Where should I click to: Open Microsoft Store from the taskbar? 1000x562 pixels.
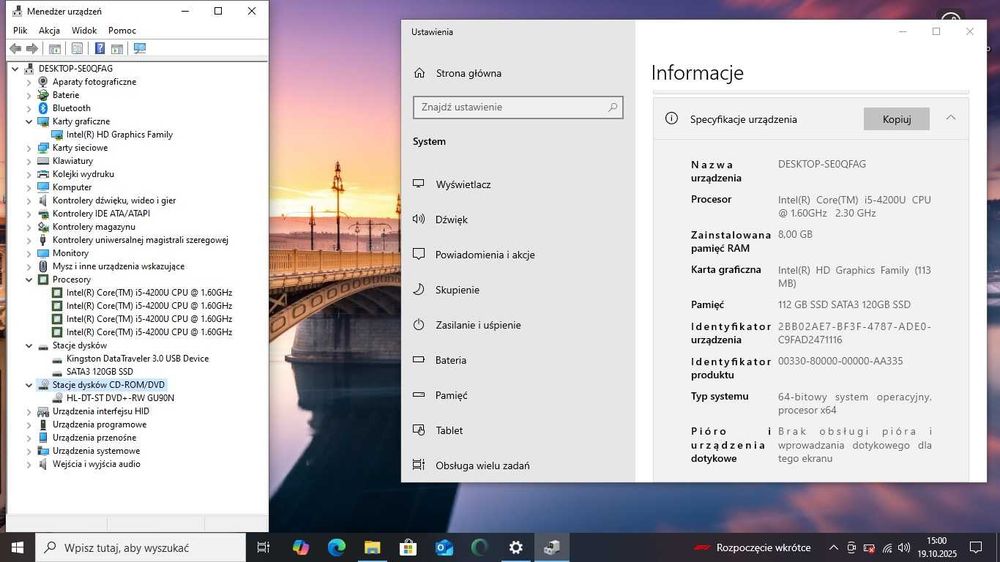click(x=408, y=547)
